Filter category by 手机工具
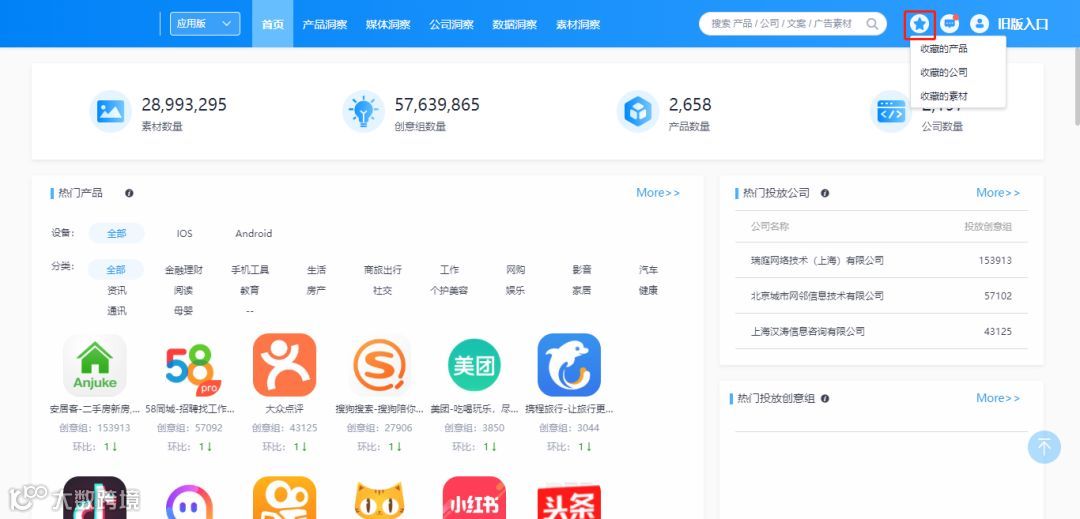 click(x=249, y=270)
